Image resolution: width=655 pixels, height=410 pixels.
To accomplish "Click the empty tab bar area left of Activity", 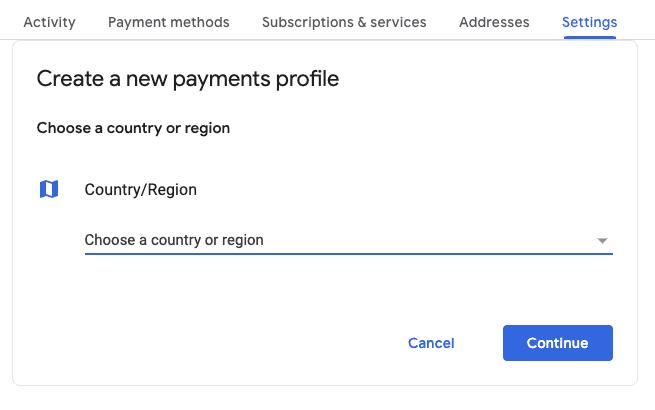I will [8, 22].
